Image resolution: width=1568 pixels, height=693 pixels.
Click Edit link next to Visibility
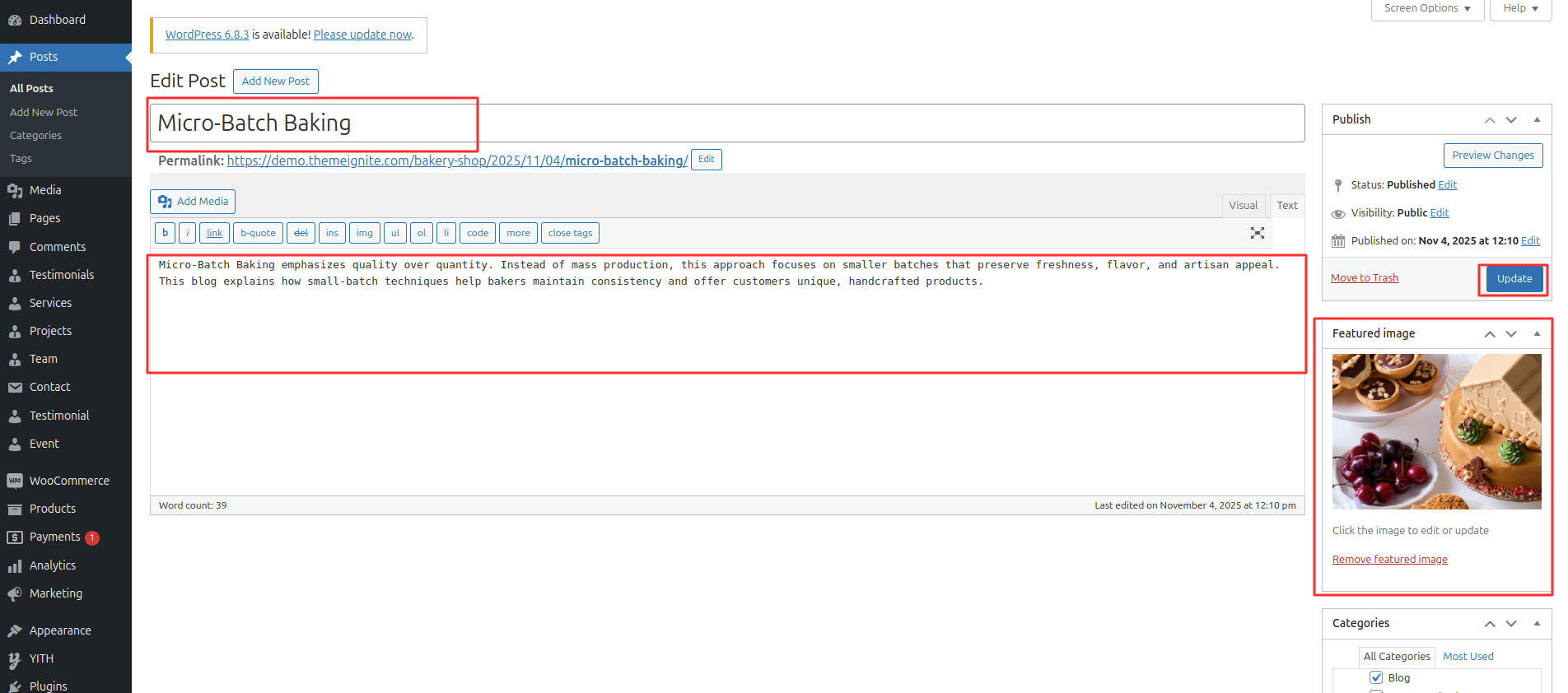click(1440, 213)
